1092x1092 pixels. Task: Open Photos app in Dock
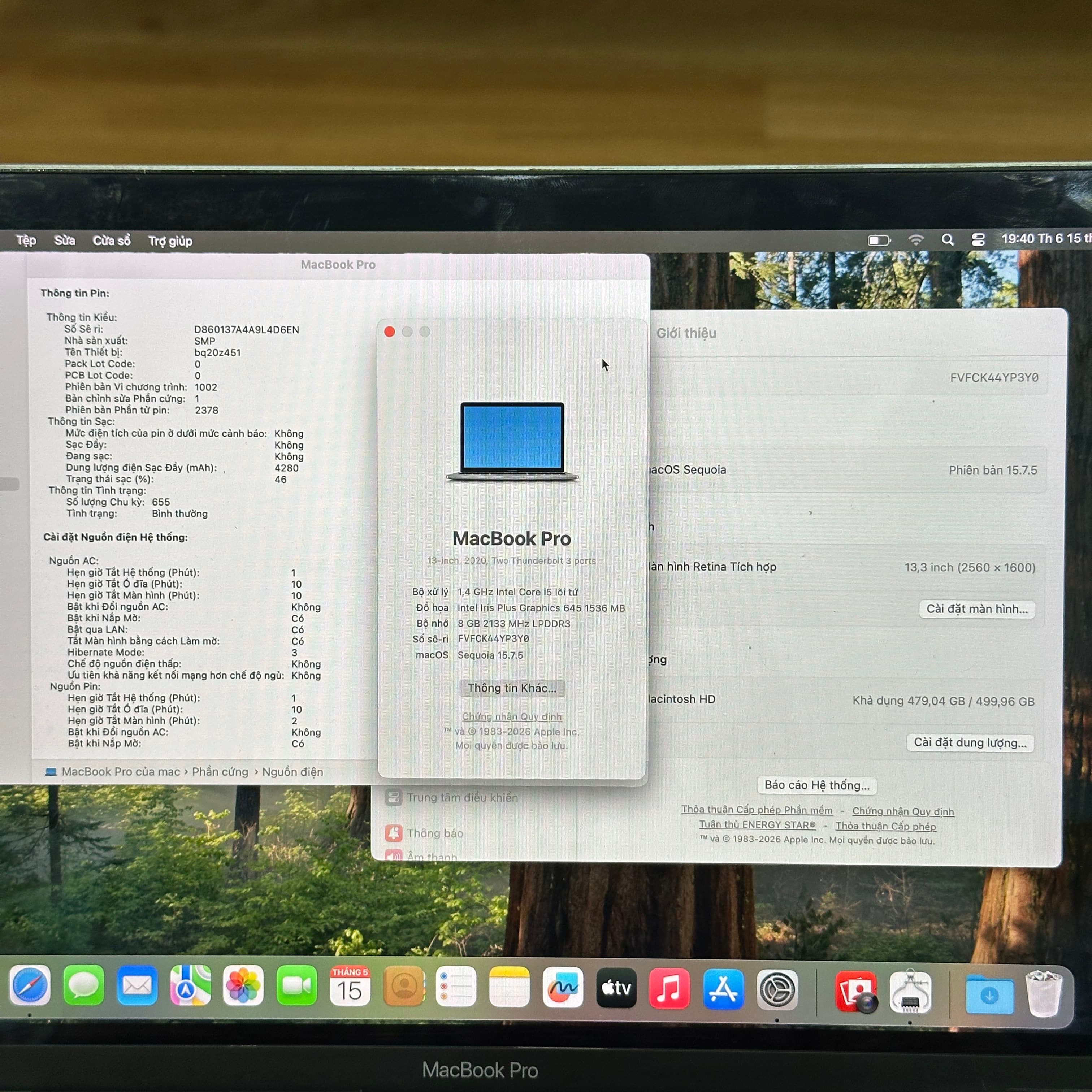244,986
